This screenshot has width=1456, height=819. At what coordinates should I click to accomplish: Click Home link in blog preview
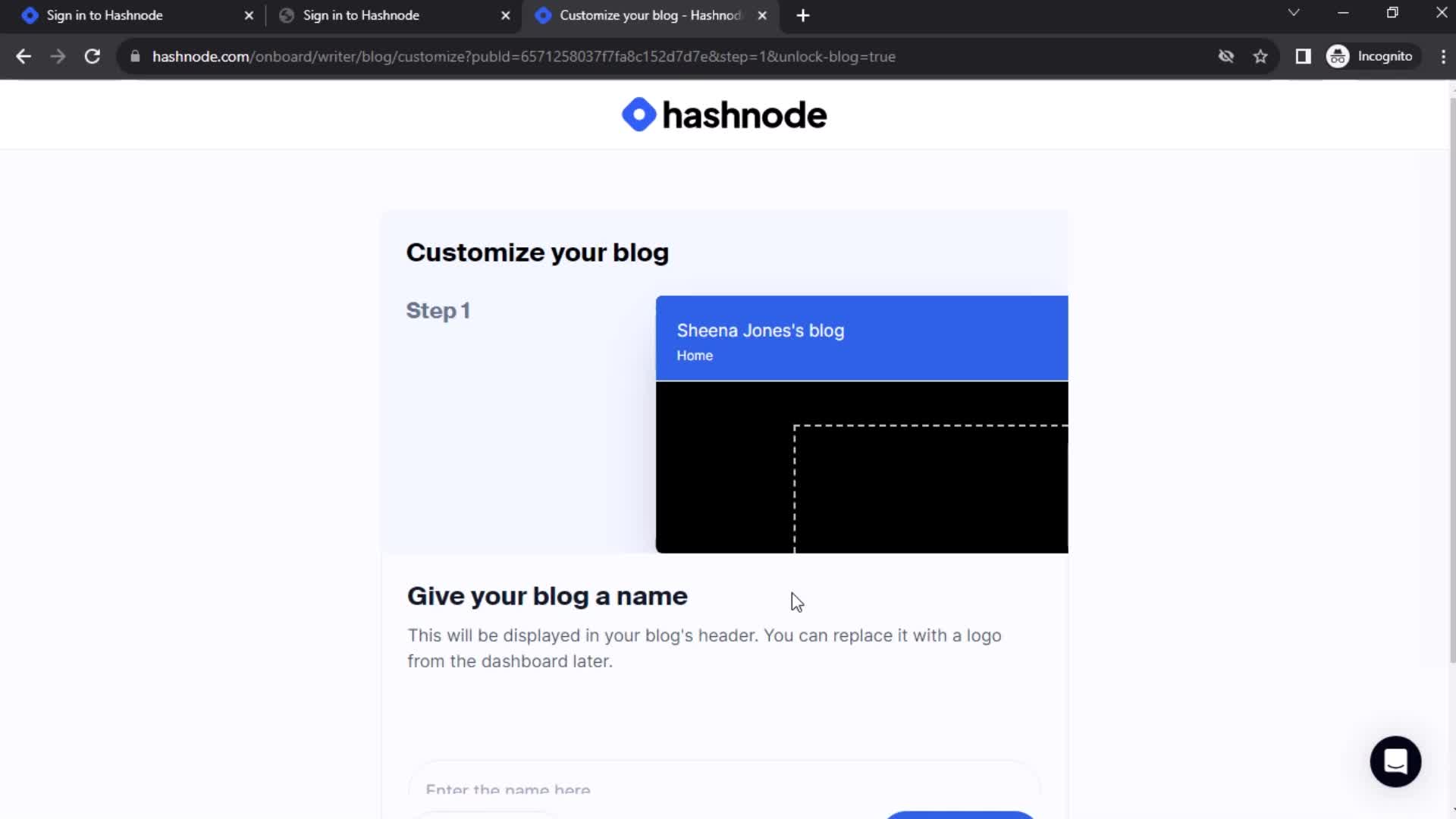coord(695,356)
